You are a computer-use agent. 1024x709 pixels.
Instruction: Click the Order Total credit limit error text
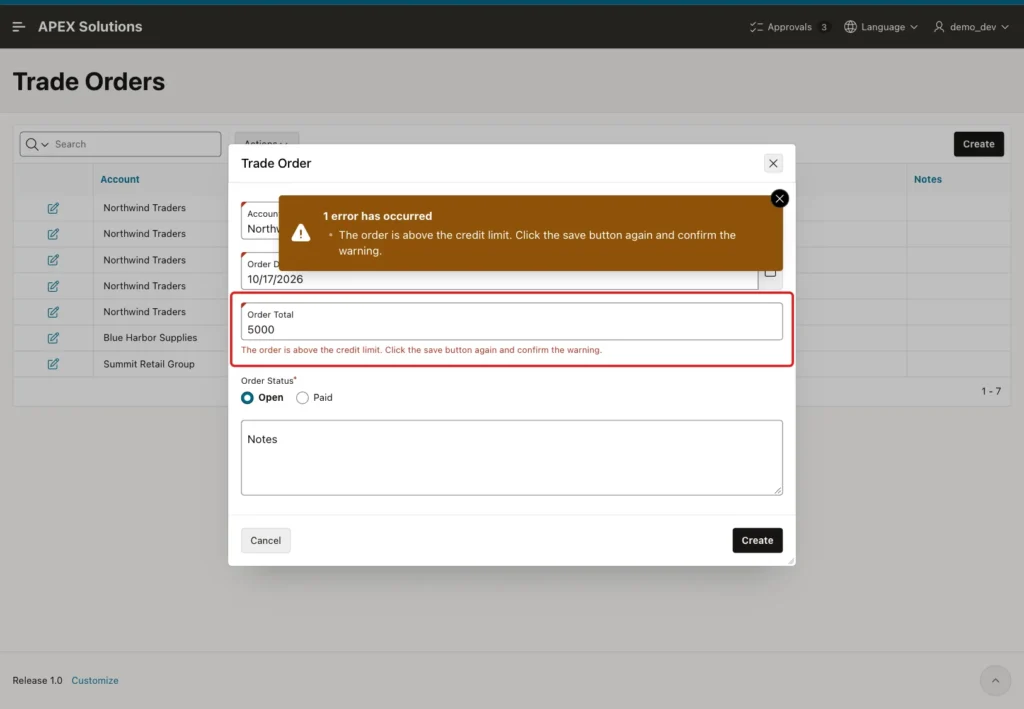coord(421,350)
